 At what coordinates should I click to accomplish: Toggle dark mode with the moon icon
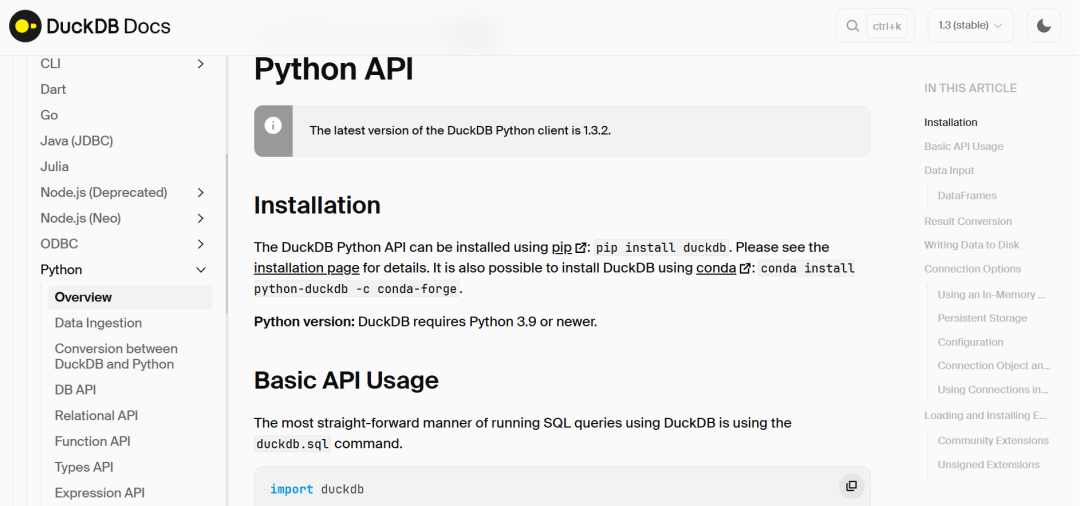click(1043, 26)
